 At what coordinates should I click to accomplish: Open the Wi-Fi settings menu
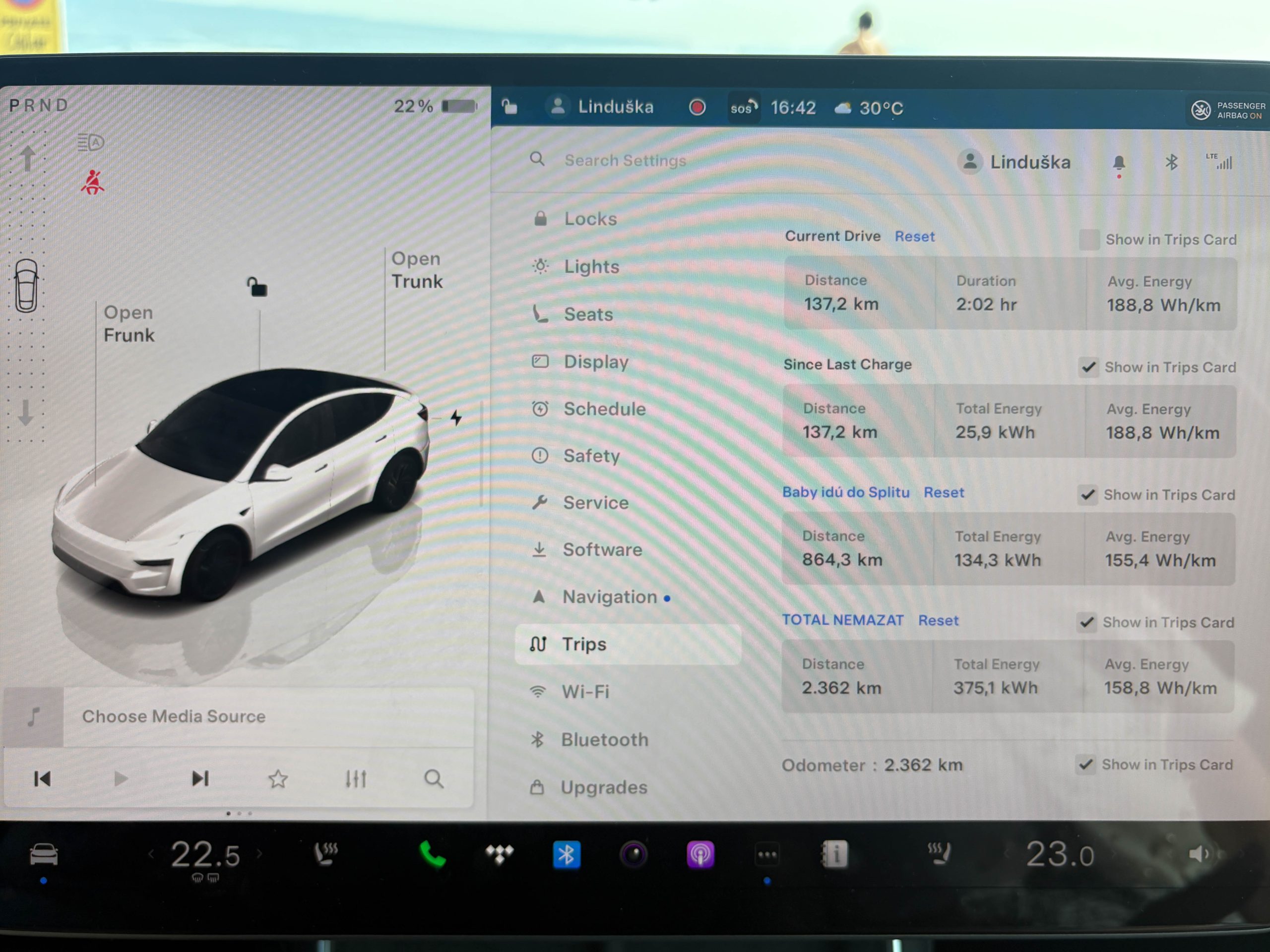tap(628, 692)
